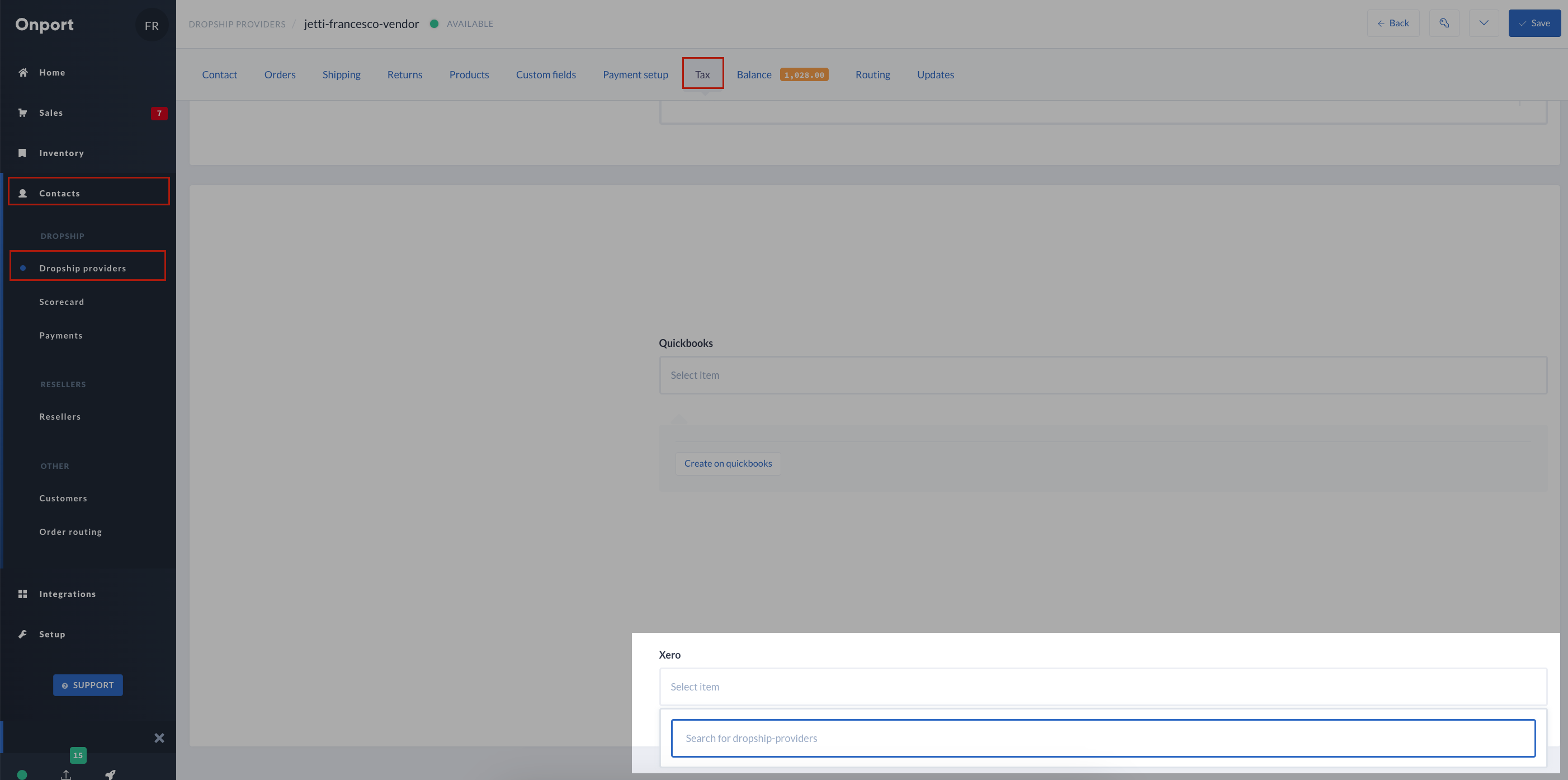Open the Payment setup tab

635,74
